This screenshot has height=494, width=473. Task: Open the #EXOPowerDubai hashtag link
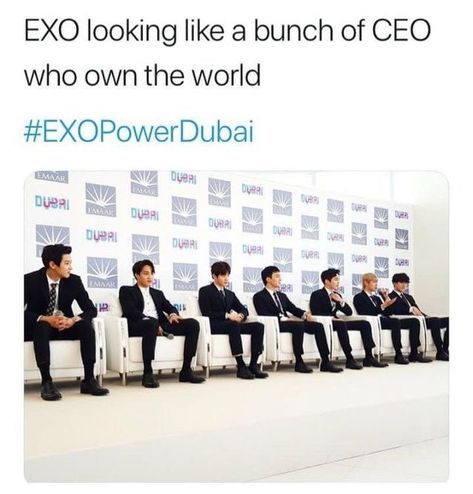[x=139, y=132]
